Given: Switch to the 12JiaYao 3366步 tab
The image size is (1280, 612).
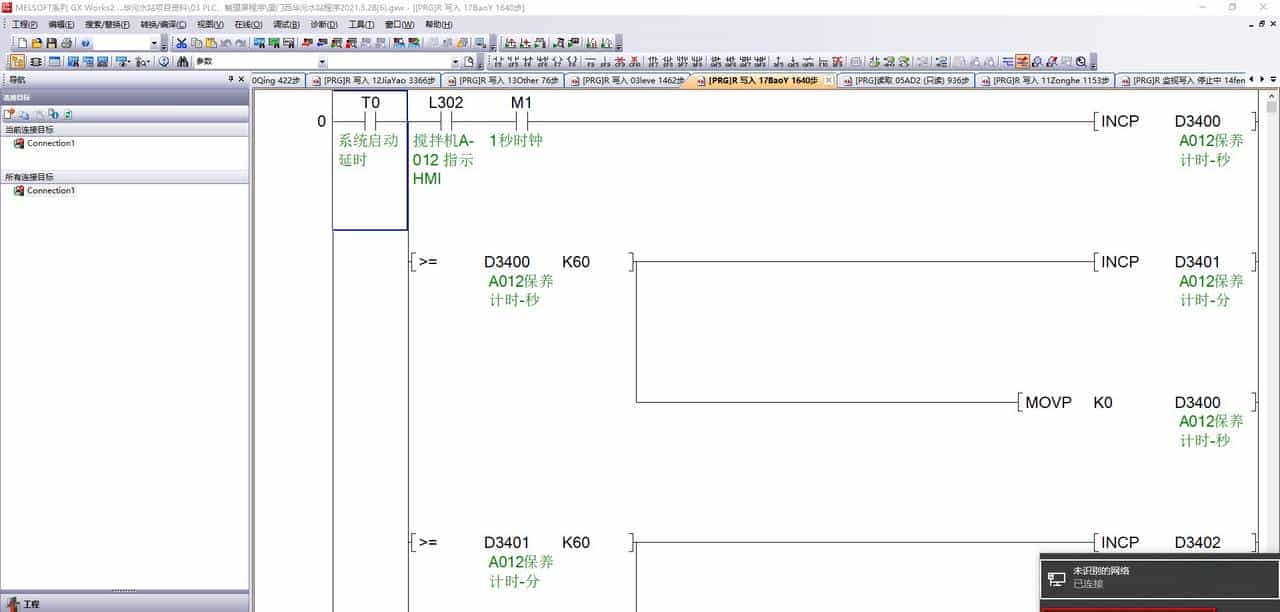Looking at the screenshot, I should coord(374,81).
